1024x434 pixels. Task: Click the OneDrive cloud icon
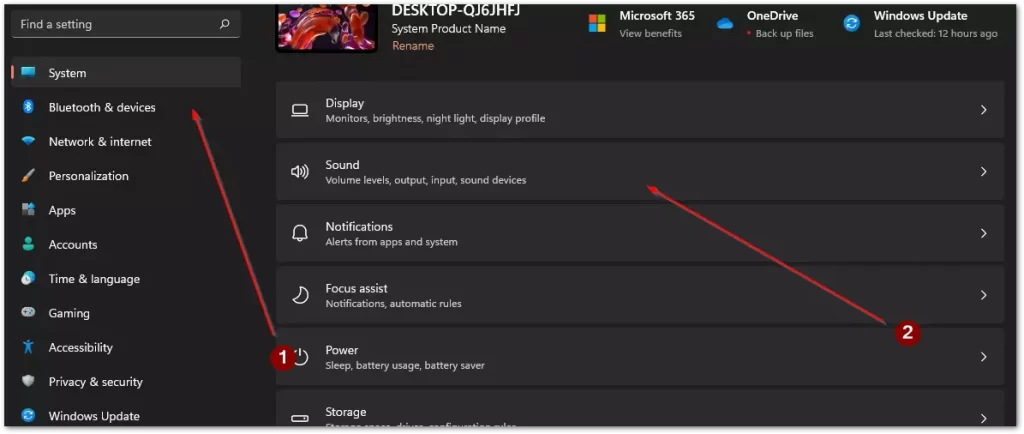pyautogui.click(x=725, y=23)
